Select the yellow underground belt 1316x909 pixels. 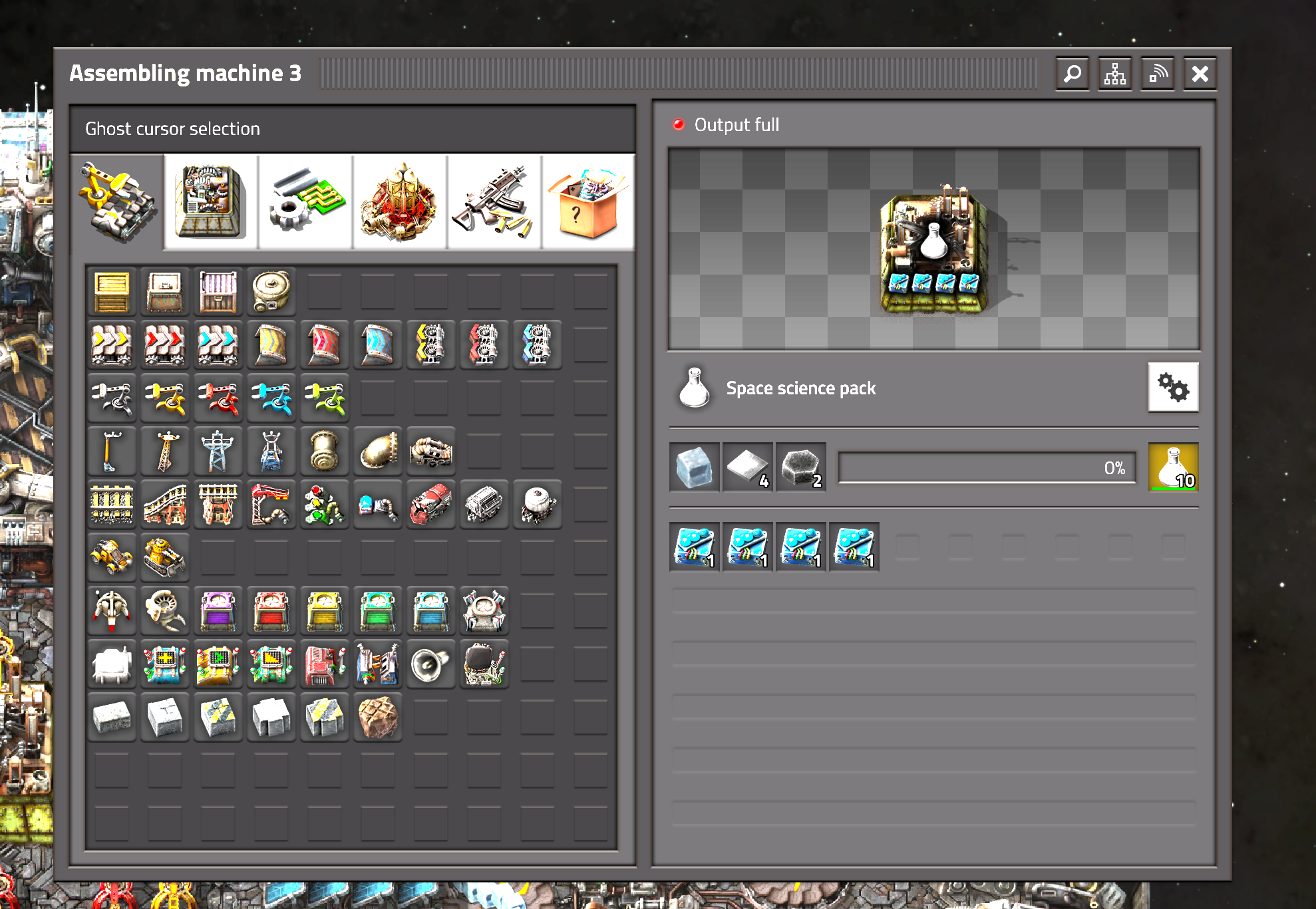[x=271, y=344]
